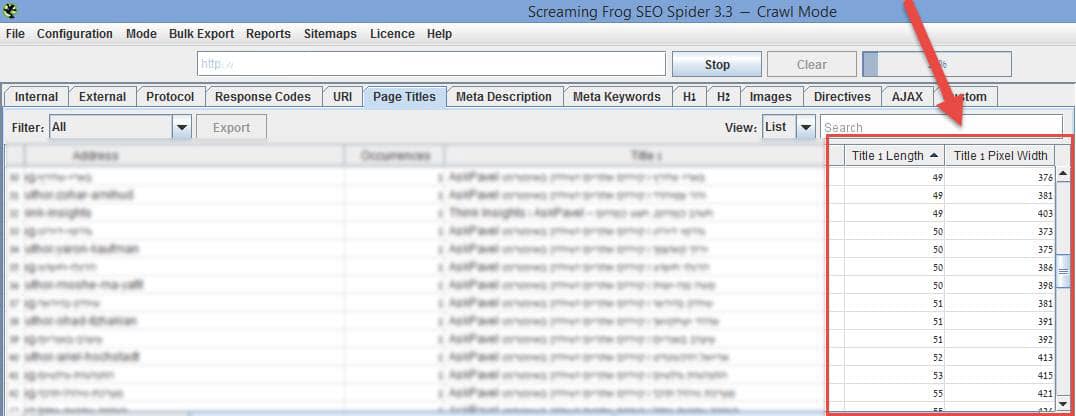
Task: Select the cell with pixel width 415
Action: coord(999,375)
